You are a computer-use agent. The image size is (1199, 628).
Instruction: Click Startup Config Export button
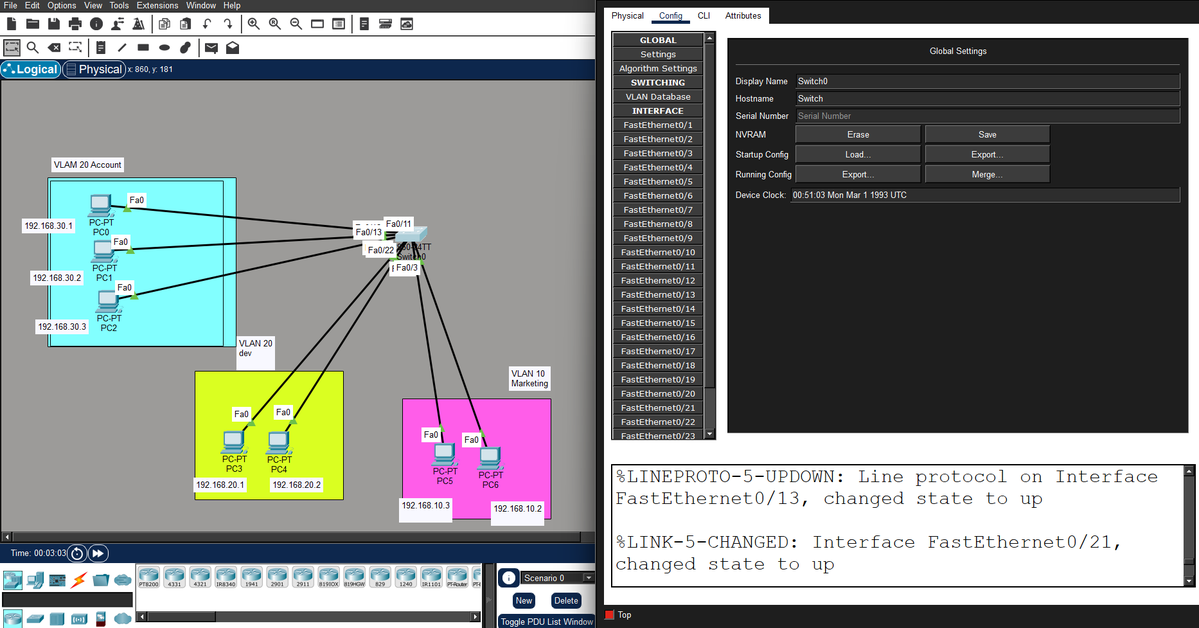pos(987,155)
